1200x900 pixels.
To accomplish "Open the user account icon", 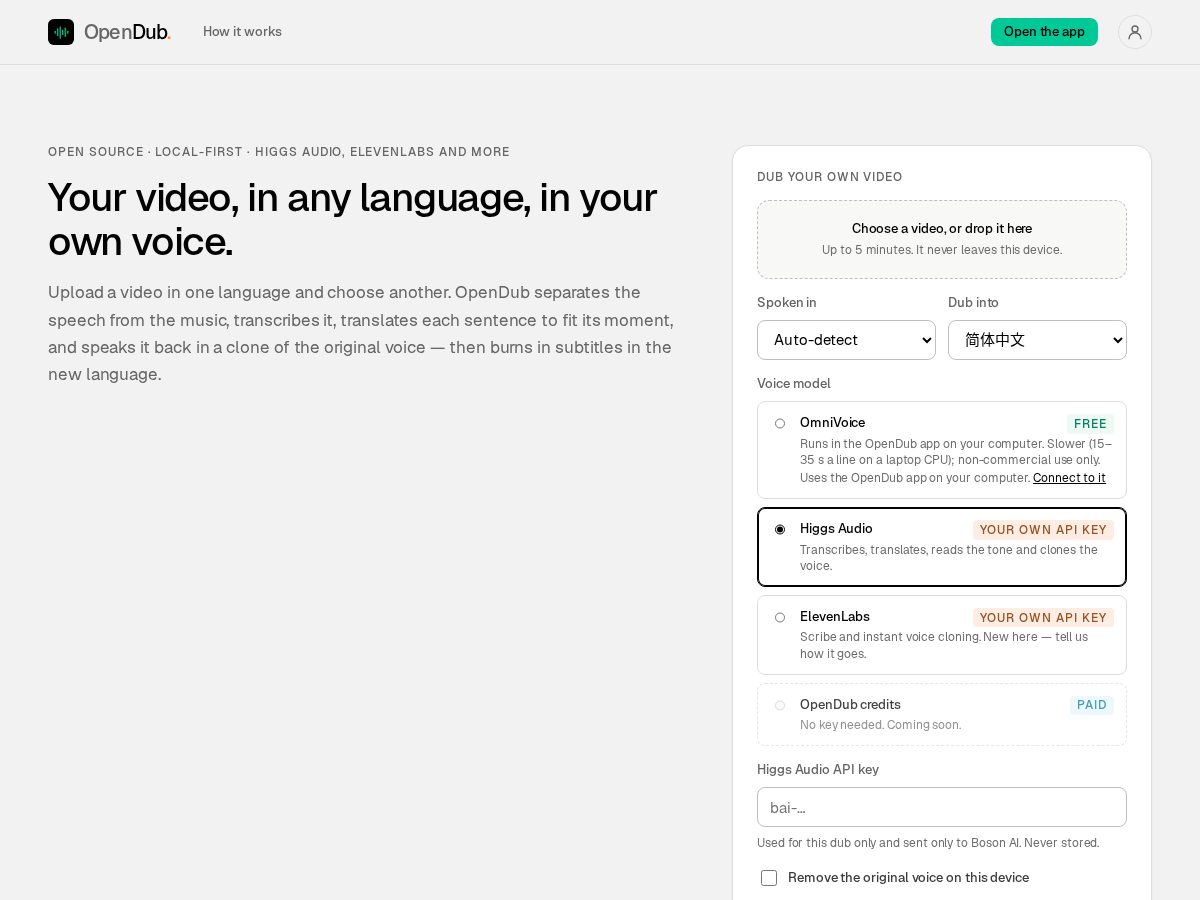I will pyautogui.click(x=1135, y=32).
